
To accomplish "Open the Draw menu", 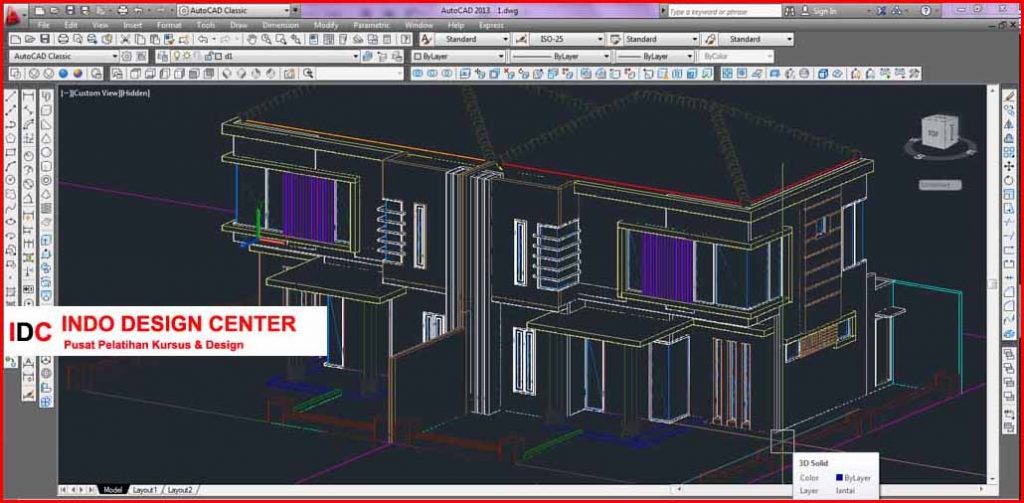I will pyautogui.click(x=238, y=25).
